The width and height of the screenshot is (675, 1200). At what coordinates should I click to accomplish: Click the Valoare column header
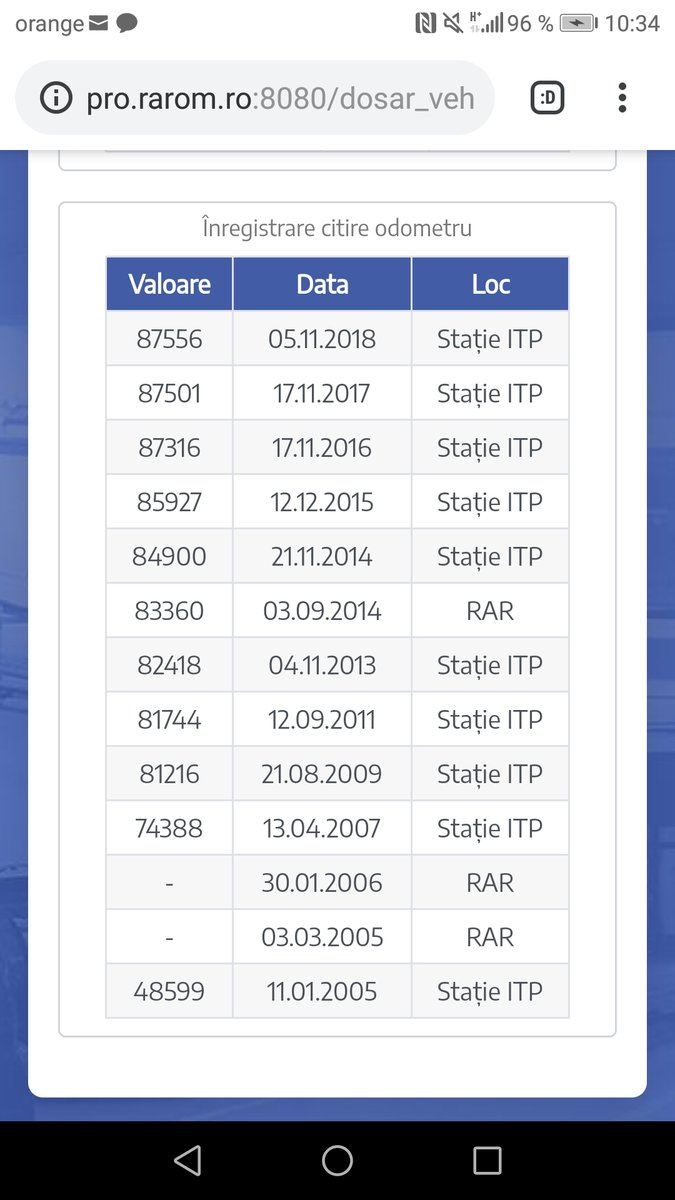pos(169,284)
